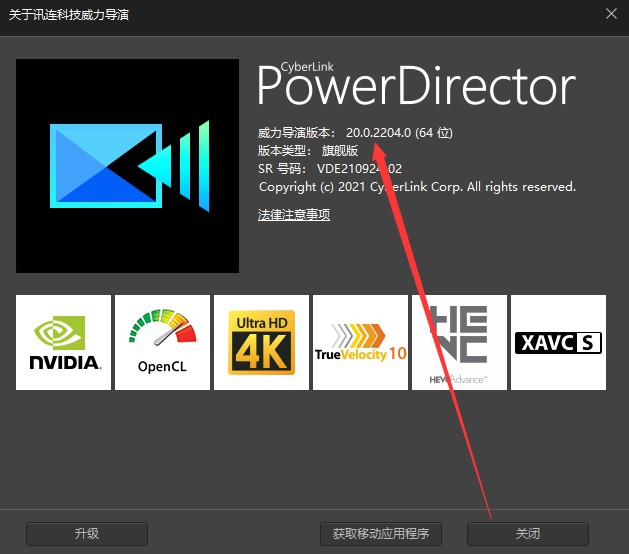This screenshot has width=629, height=554.
Task: Close the about dialog with X
Action: click(x=611, y=14)
